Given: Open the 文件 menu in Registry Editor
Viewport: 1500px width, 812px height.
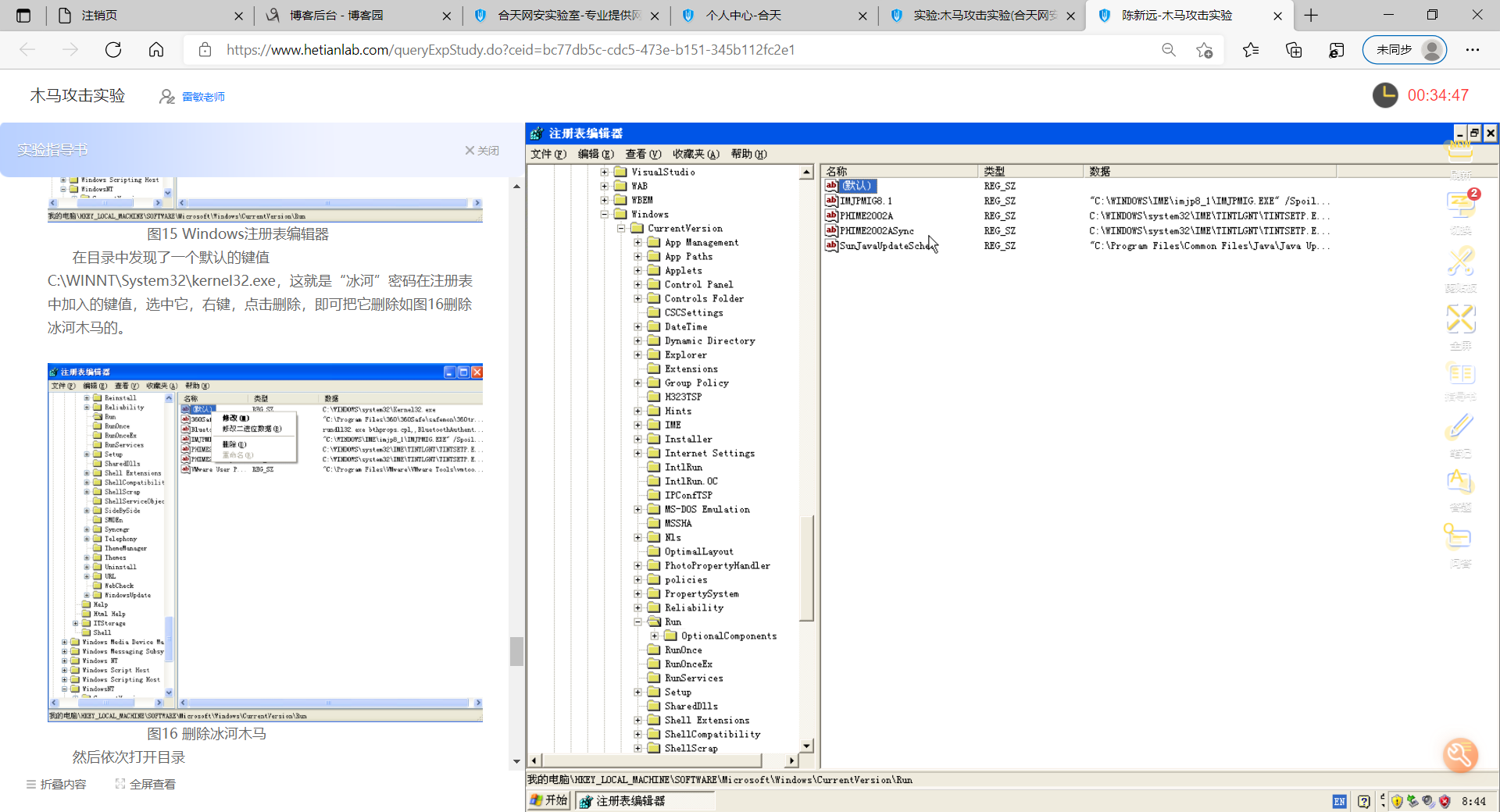Looking at the screenshot, I should 548,154.
